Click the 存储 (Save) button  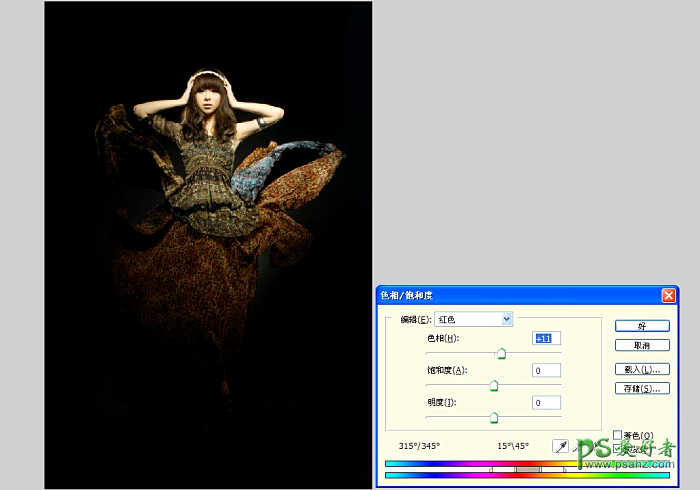tap(641, 388)
